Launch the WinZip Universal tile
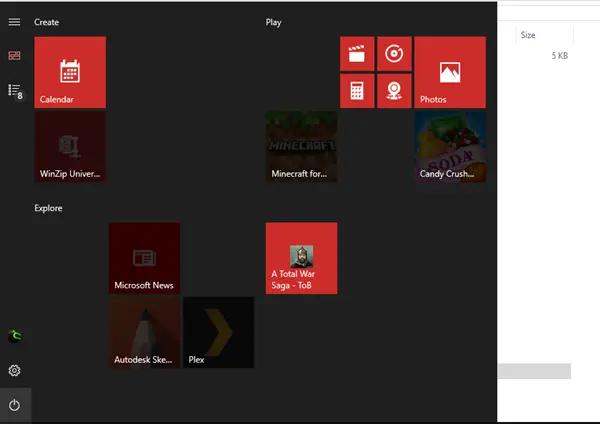600x424 pixels. (x=70, y=147)
